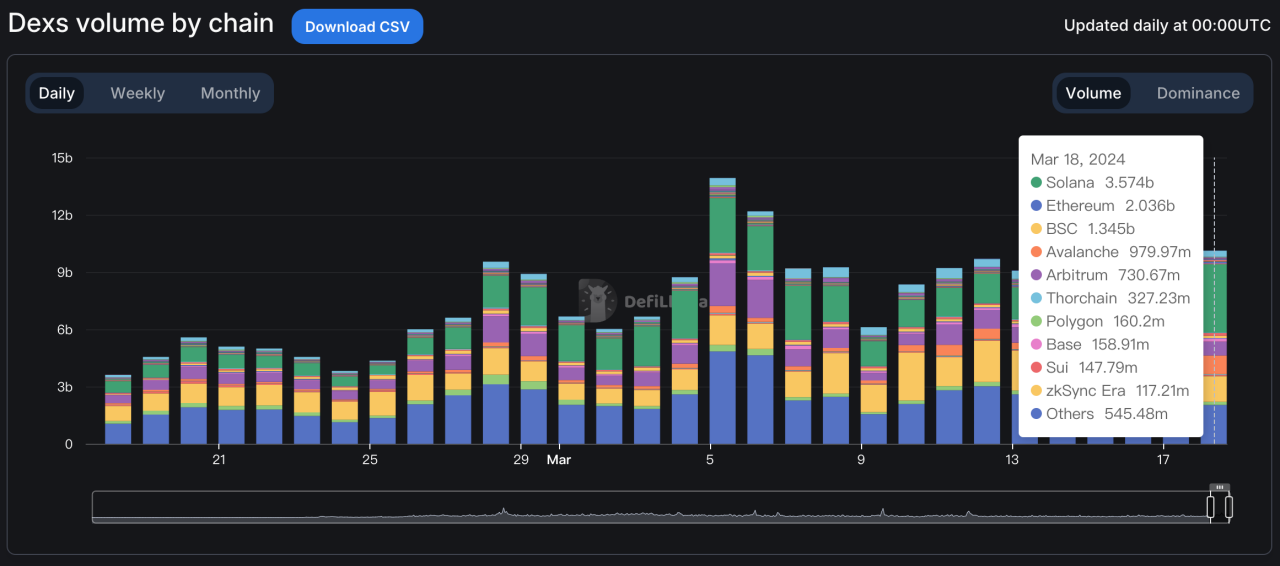Click the 'Mar' x-axis label
Viewport: 1280px width, 566px height.
click(x=559, y=460)
